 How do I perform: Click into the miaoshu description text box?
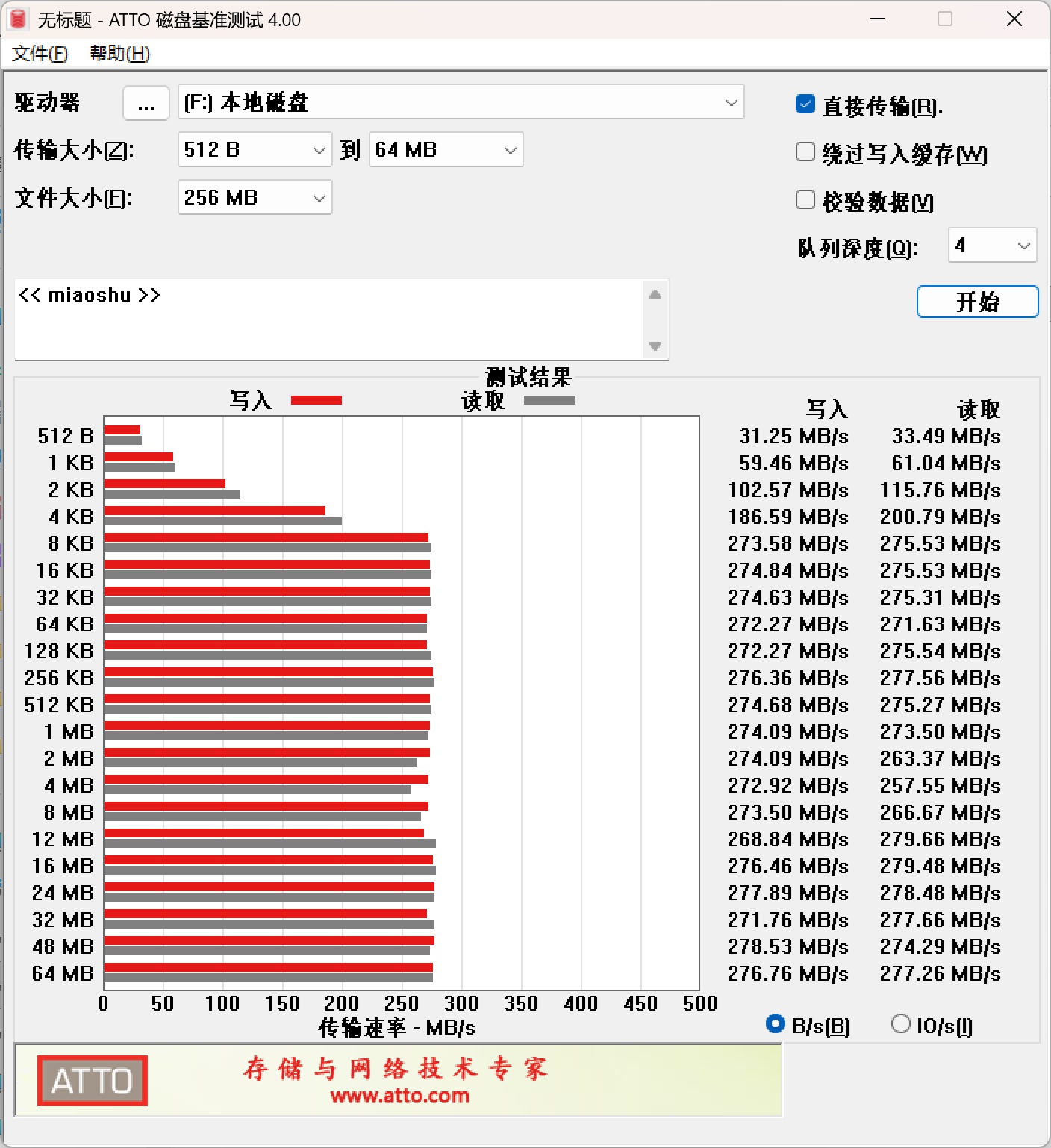point(328,319)
